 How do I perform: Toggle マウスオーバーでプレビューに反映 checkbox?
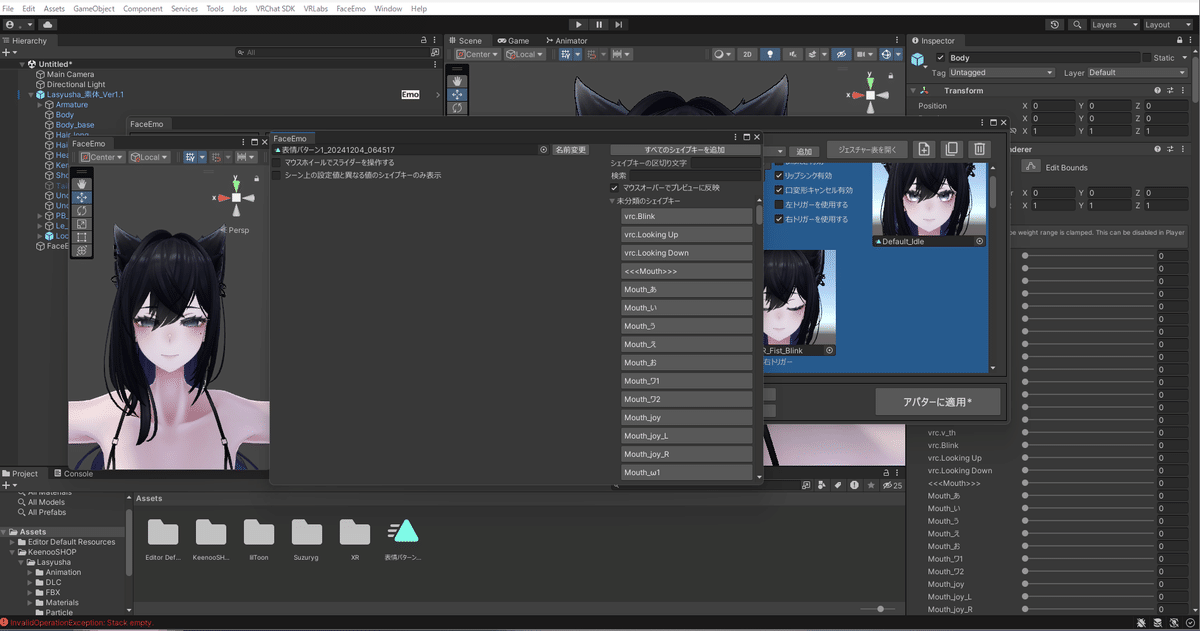(x=615, y=187)
